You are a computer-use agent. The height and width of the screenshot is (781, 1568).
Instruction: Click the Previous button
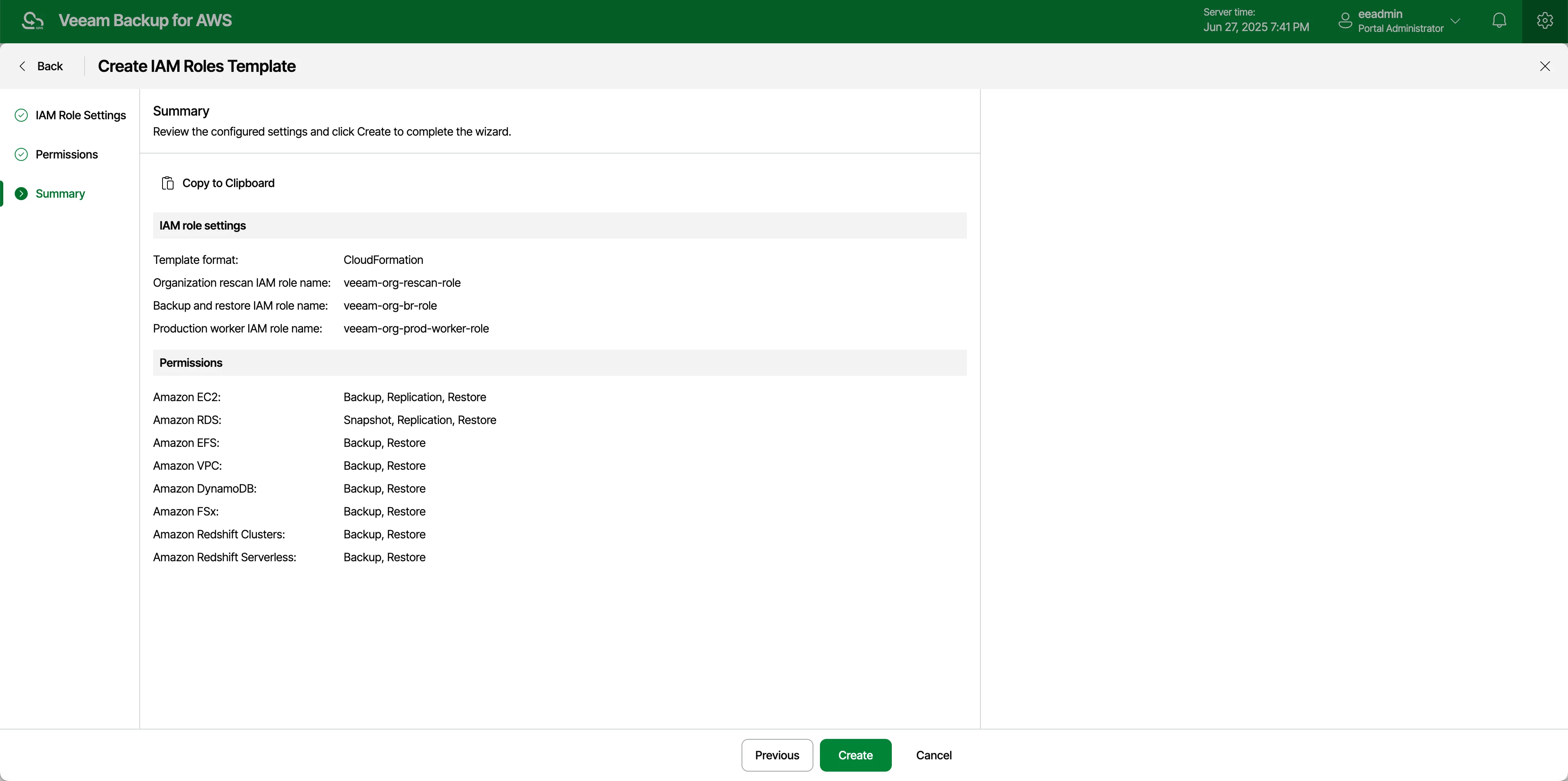click(x=777, y=755)
